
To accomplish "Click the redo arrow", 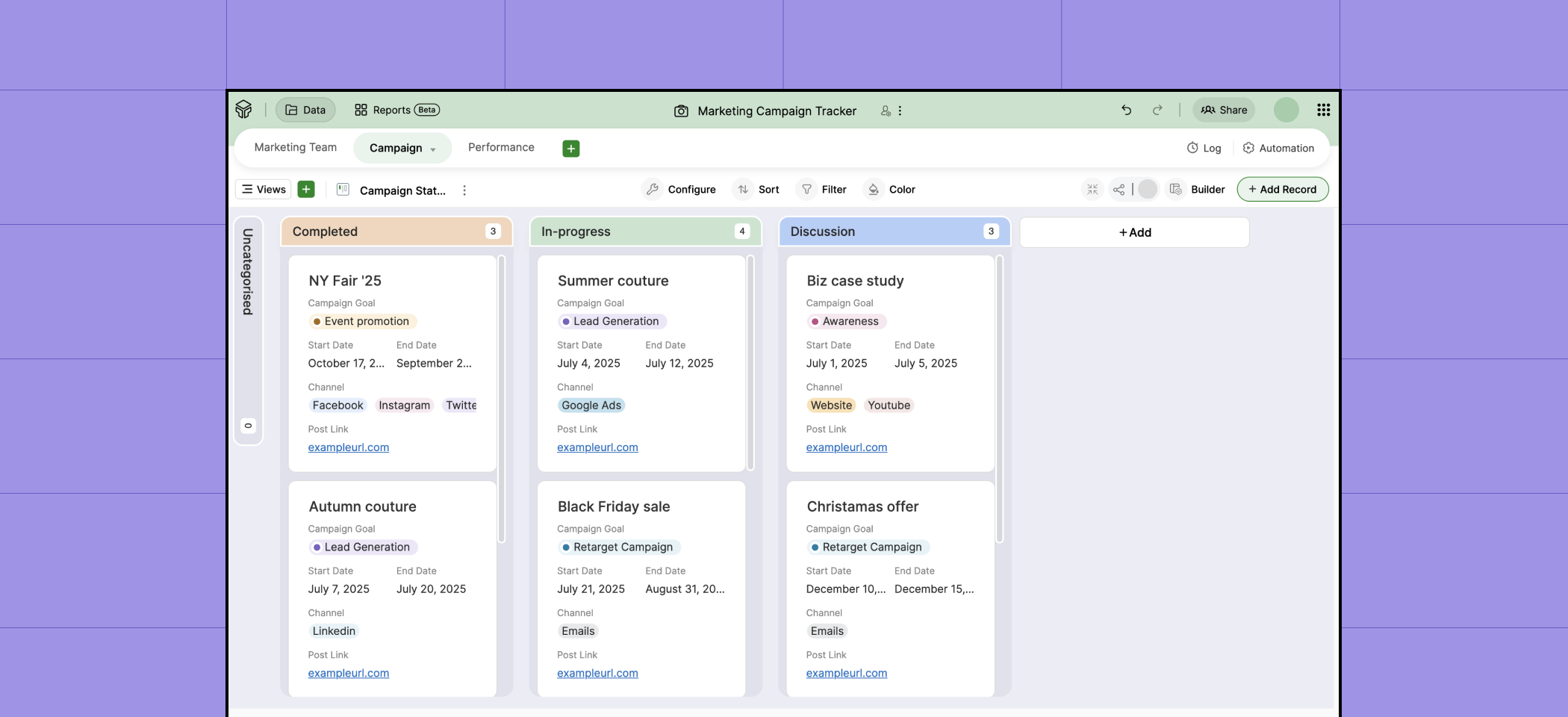I will tap(1157, 110).
